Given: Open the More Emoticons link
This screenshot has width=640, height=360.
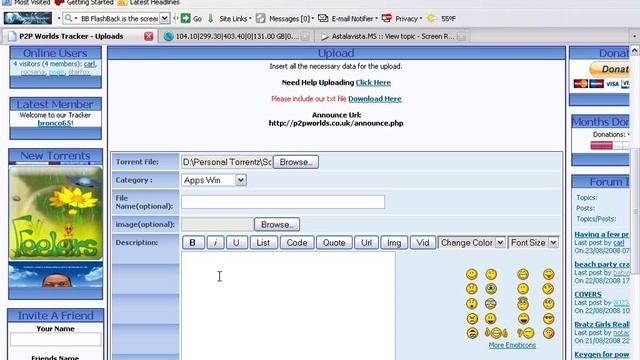Looking at the screenshot, I should (512, 345).
